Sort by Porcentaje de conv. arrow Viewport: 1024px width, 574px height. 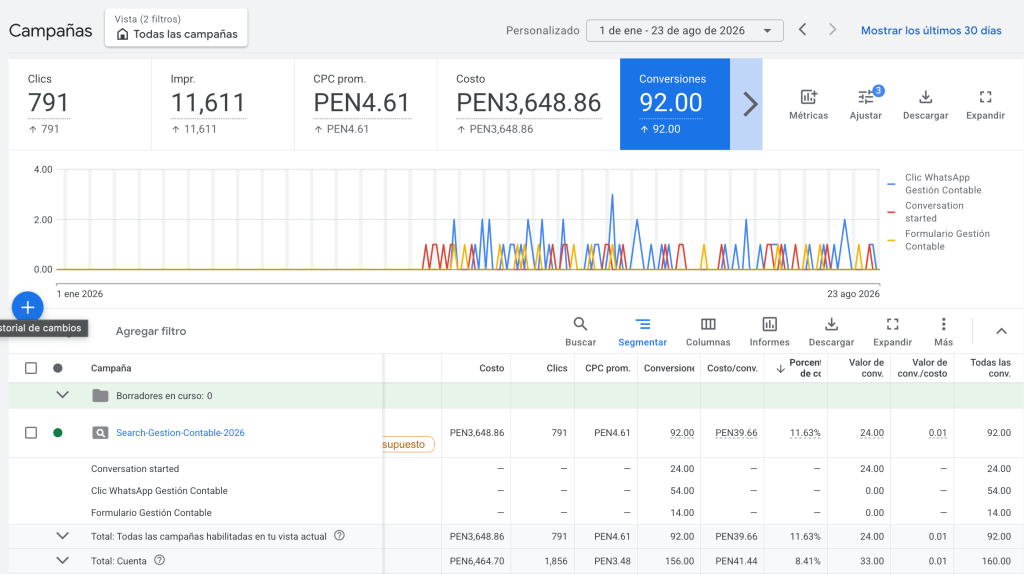[780, 368]
